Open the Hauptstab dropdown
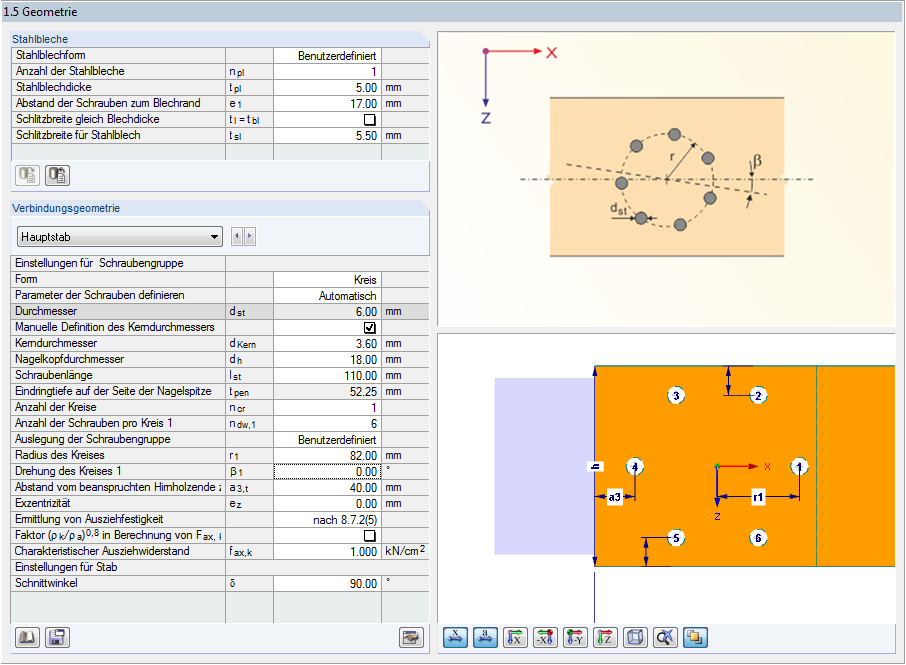Image resolution: width=906 pixels, height=665 pixels. point(120,236)
